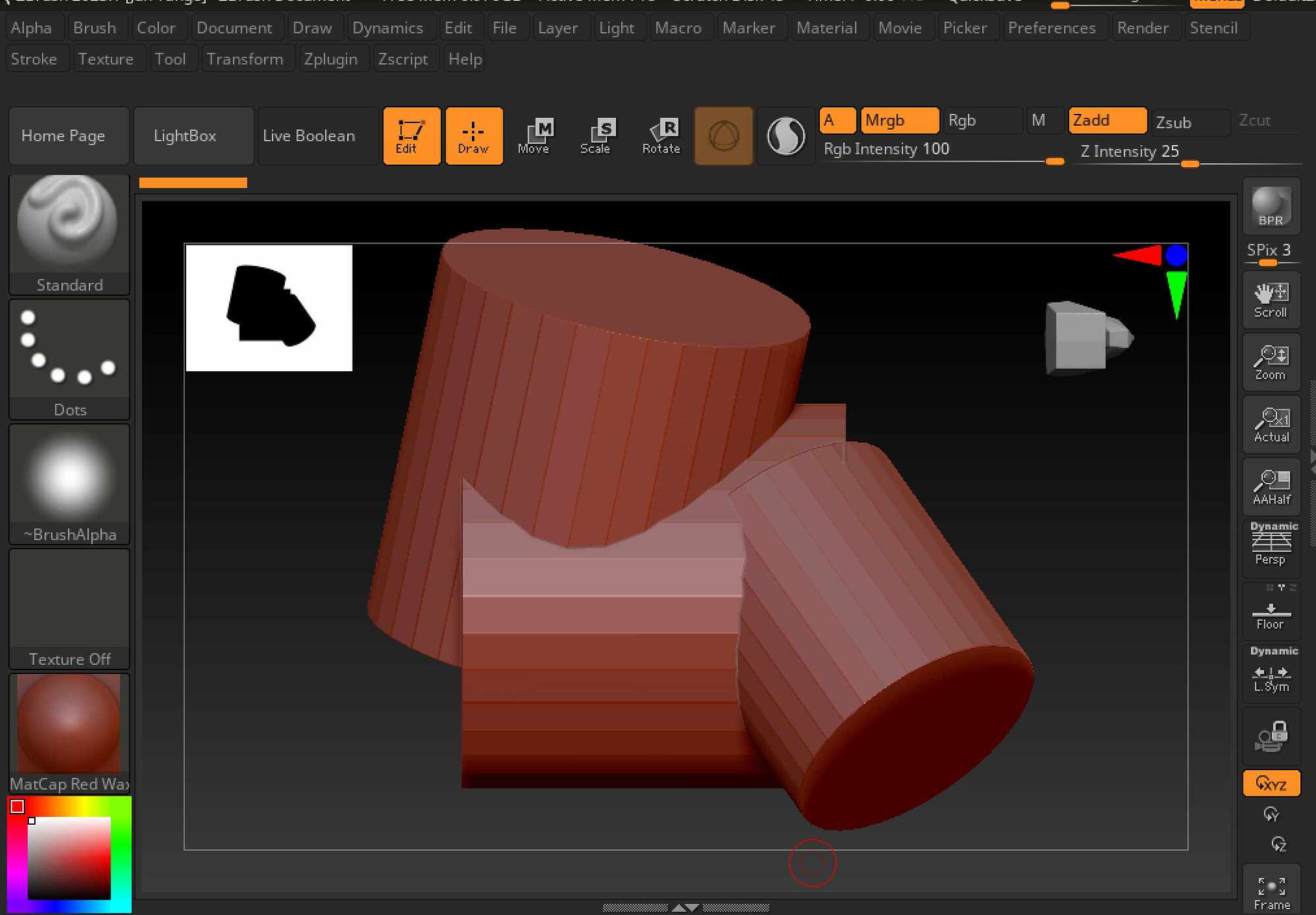The height and width of the screenshot is (915, 1316).
Task: Enable Live Boolean mode
Action: pyautogui.click(x=308, y=136)
